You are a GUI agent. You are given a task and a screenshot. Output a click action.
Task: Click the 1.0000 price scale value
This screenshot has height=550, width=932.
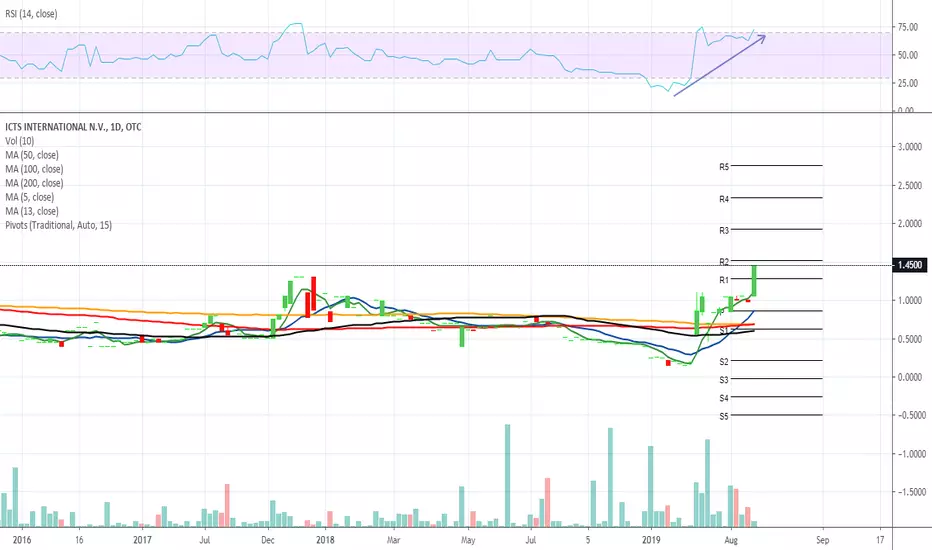pyautogui.click(x=910, y=300)
